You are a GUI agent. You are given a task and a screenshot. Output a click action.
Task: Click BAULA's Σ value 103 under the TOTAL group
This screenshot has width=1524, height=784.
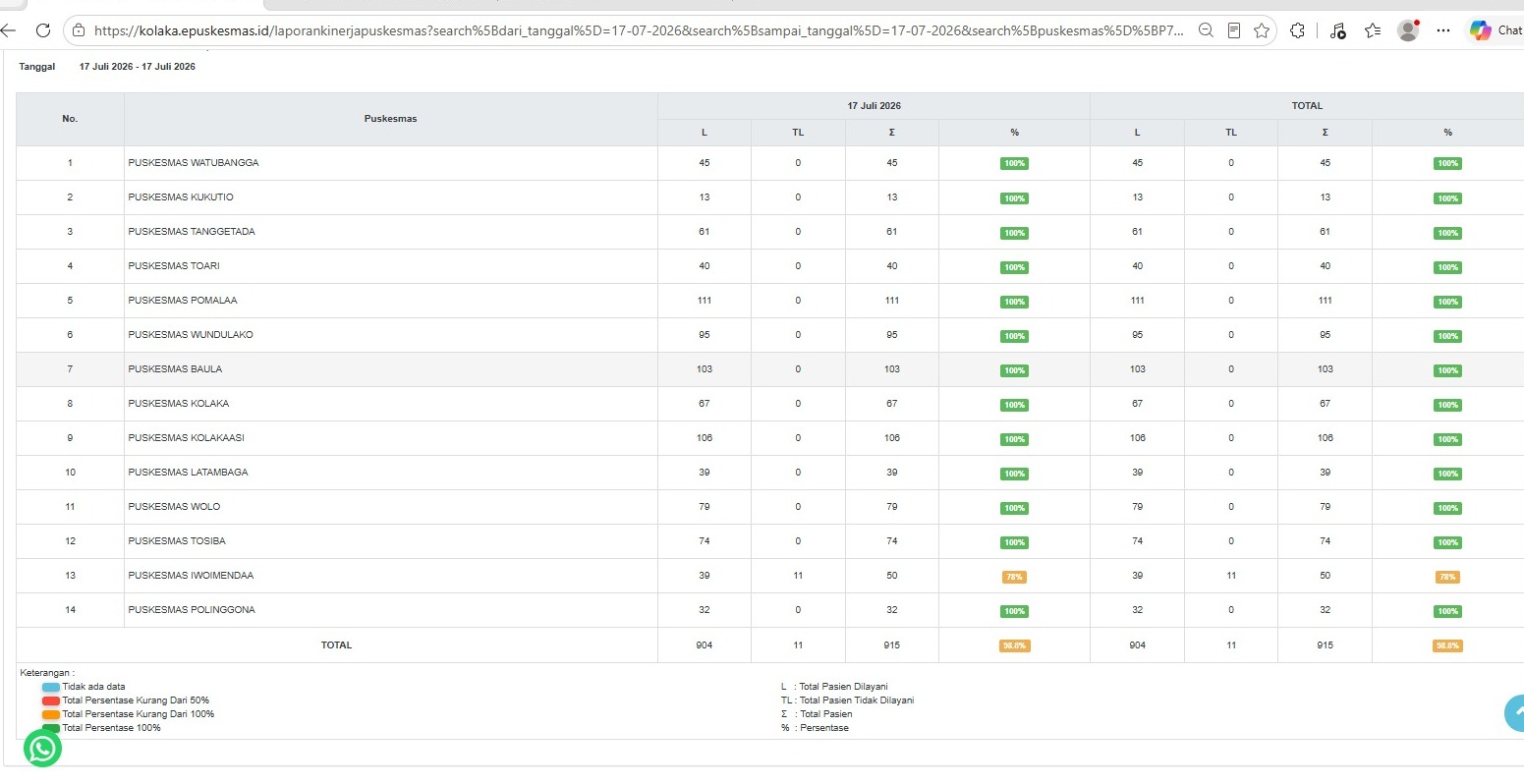point(1326,369)
